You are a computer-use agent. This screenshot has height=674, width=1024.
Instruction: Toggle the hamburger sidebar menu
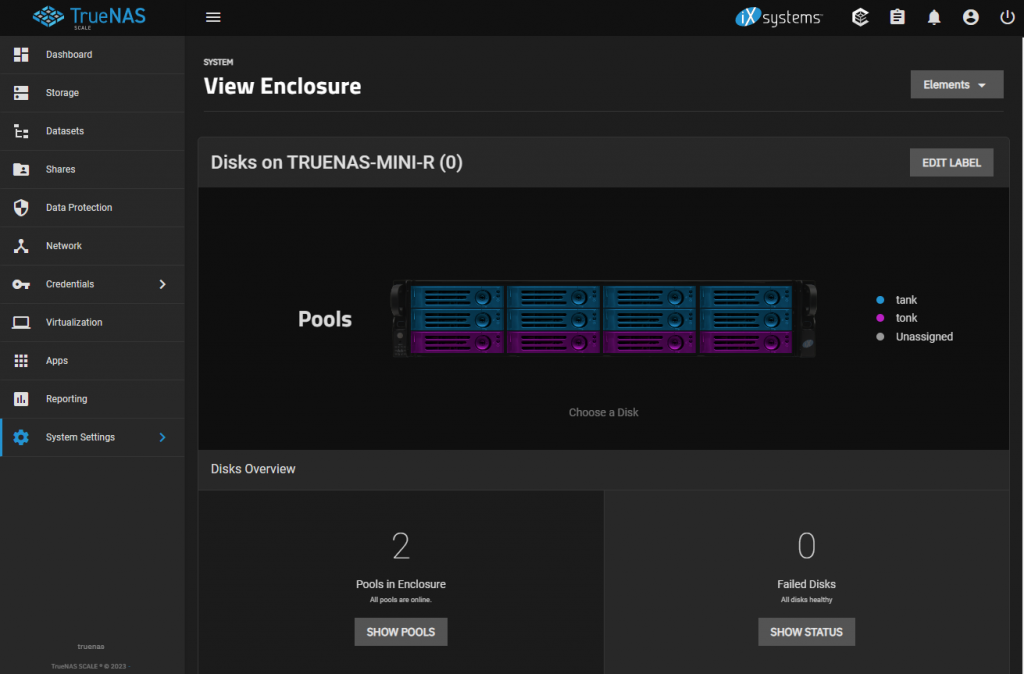pos(213,18)
